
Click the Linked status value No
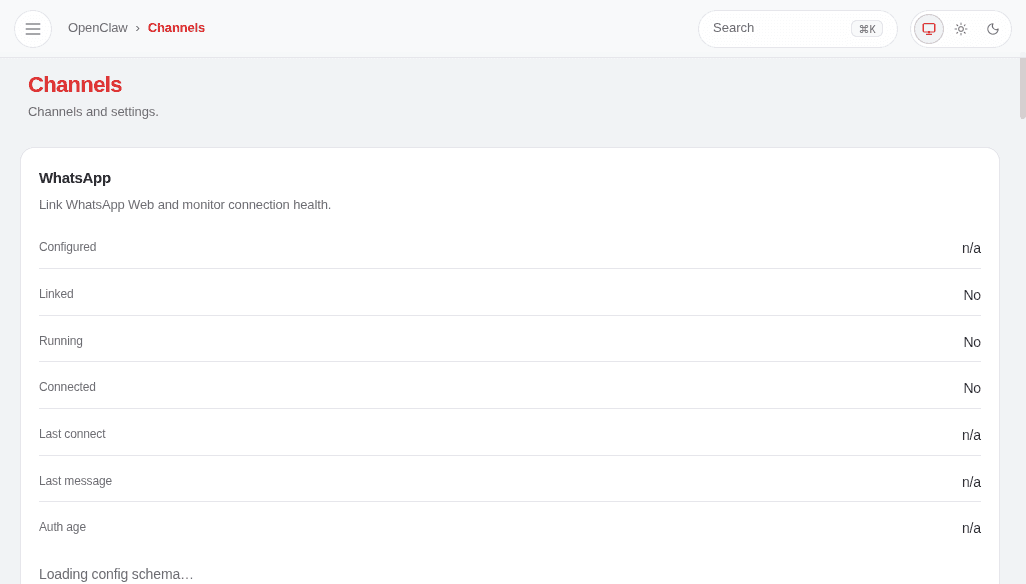[x=971, y=295]
